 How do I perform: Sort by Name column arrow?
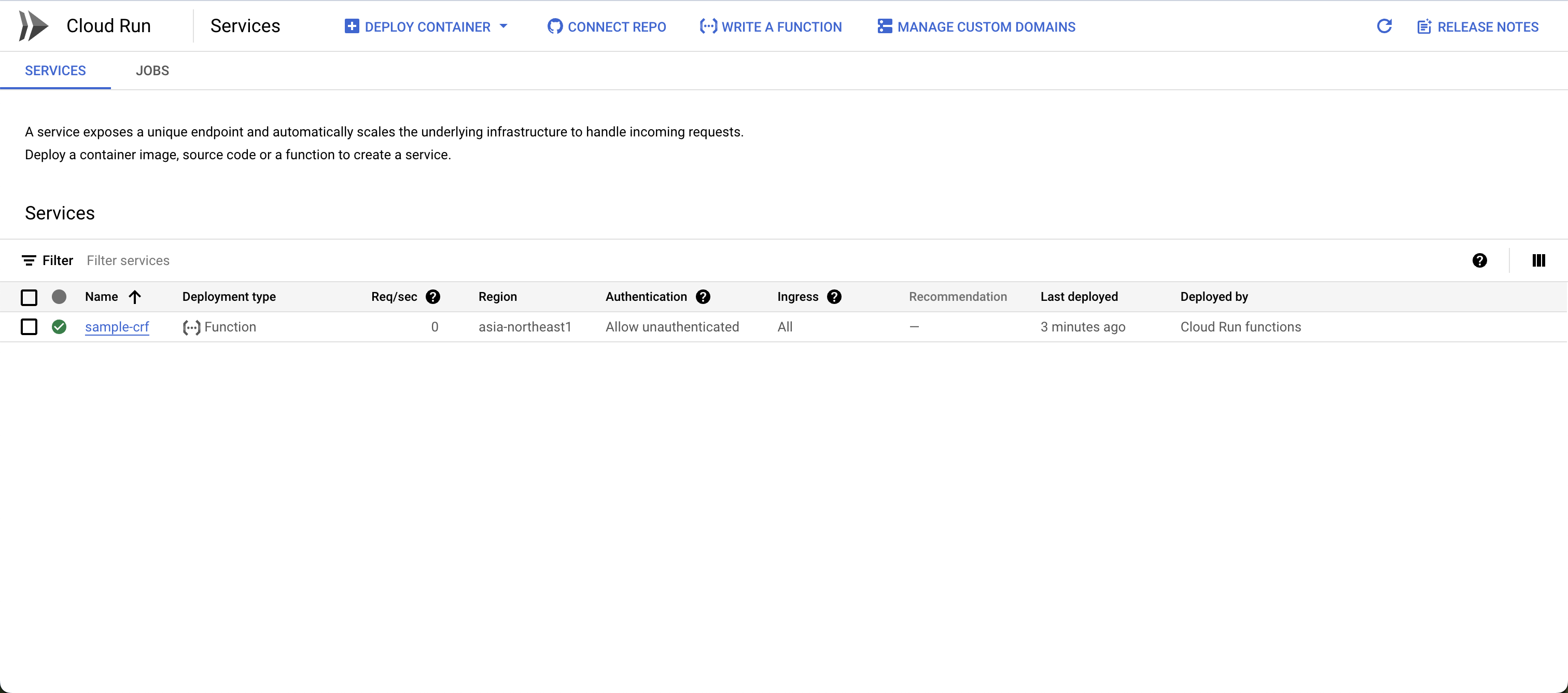tap(135, 297)
